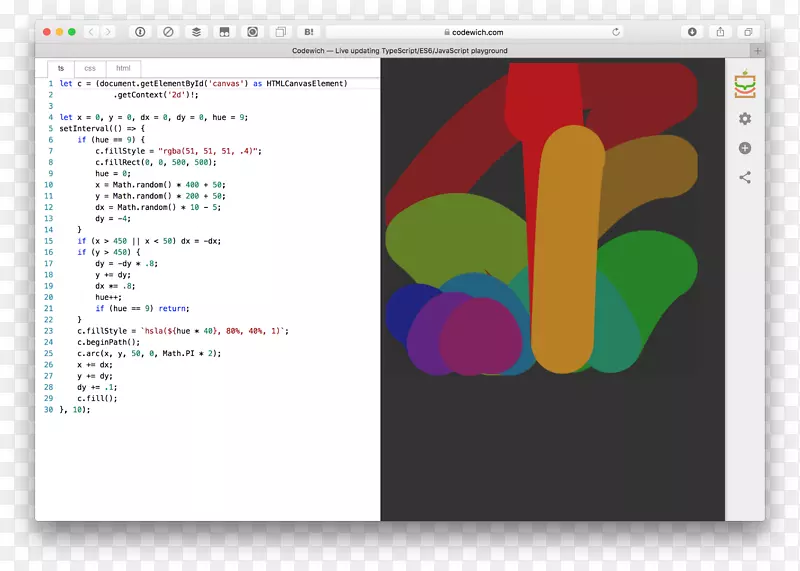Open settings via the gear icon
Screen dimensions: 800x571
(745, 119)
